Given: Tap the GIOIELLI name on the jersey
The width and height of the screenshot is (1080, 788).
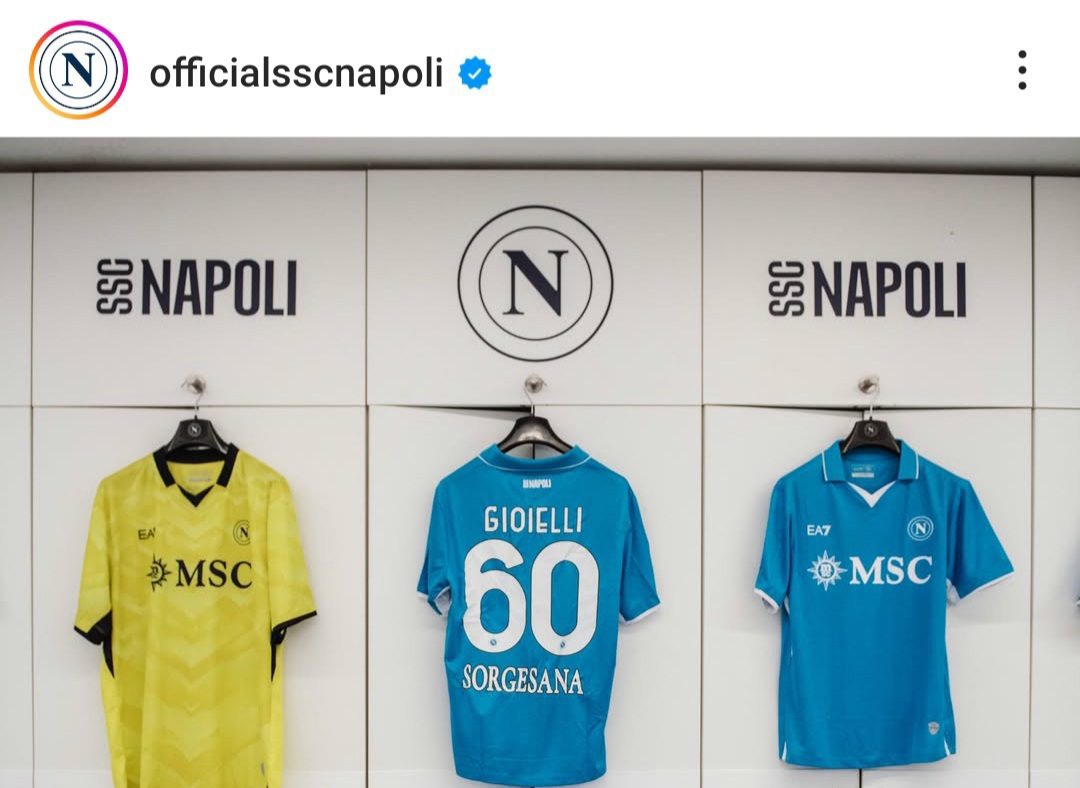Looking at the screenshot, I should tap(533, 520).
